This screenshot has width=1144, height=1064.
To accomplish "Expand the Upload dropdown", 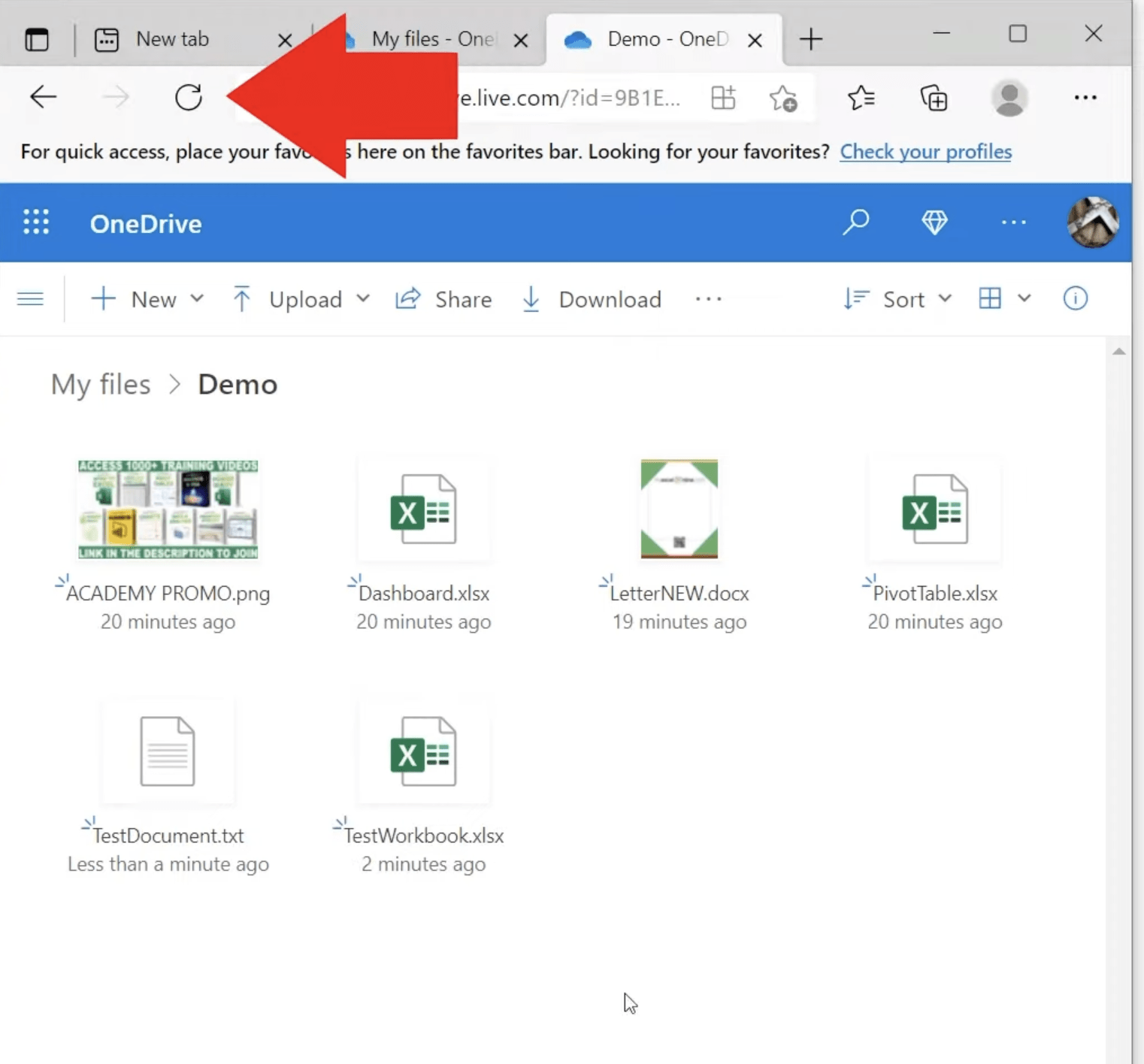I will [x=301, y=299].
